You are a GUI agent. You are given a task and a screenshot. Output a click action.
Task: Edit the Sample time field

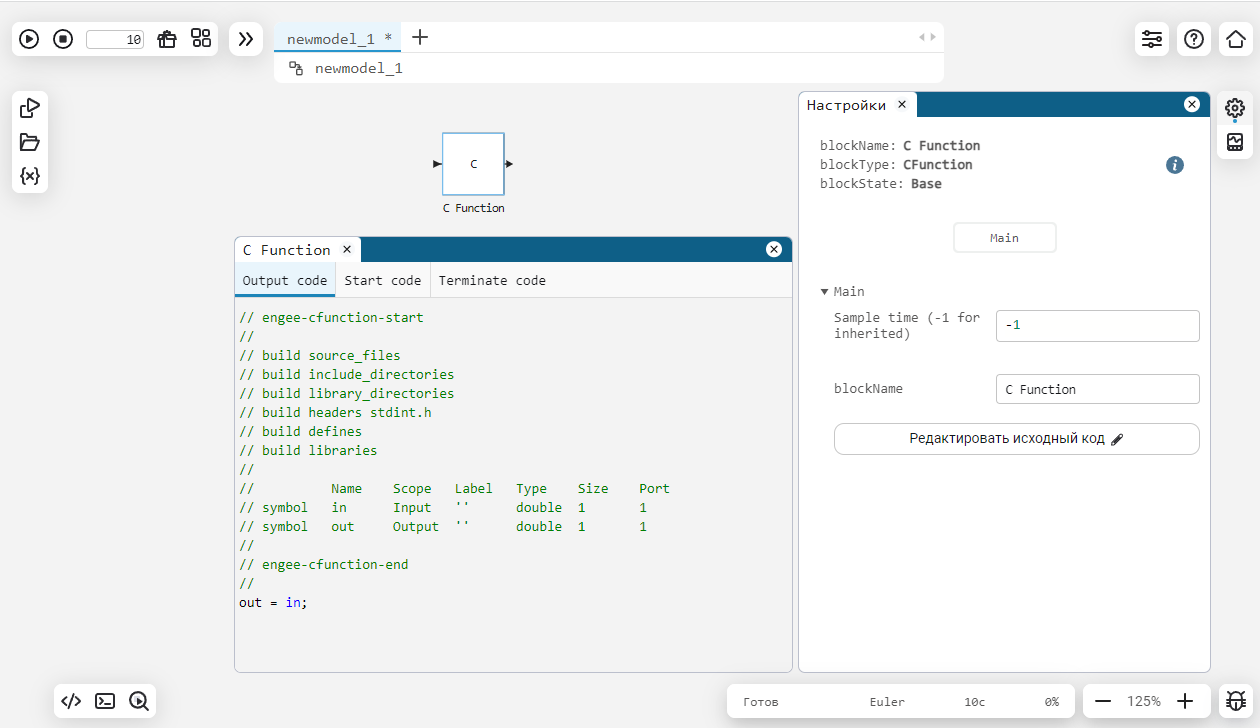point(1097,326)
